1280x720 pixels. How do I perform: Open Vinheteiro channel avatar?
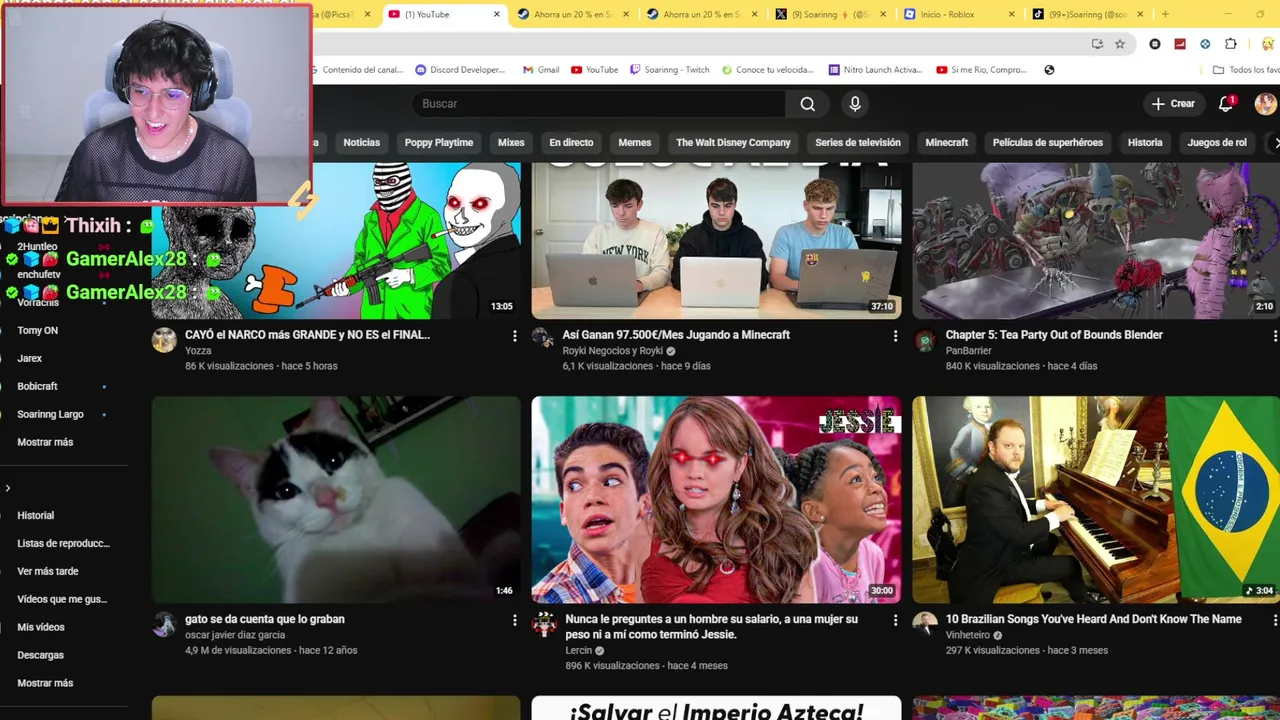(x=925, y=624)
